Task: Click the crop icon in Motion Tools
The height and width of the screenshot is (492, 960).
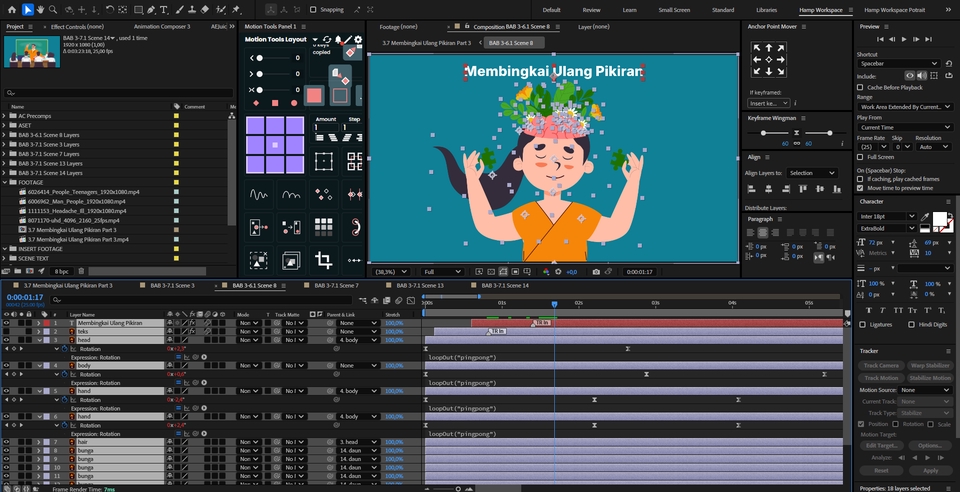Action: pos(323,261)
